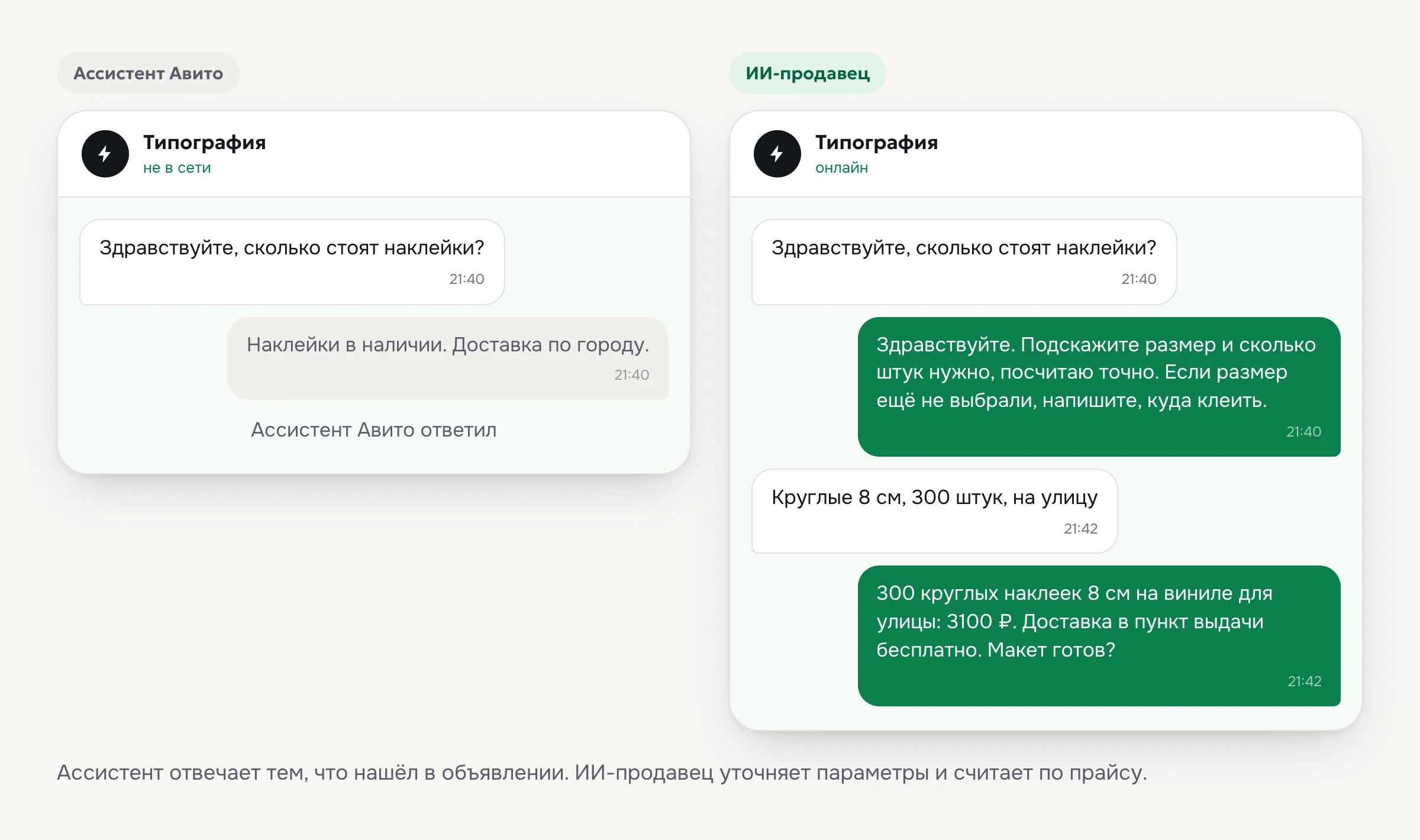Click the Типография title above 'онлайн'
1420x840 pixels.
(x=877, y=143)
